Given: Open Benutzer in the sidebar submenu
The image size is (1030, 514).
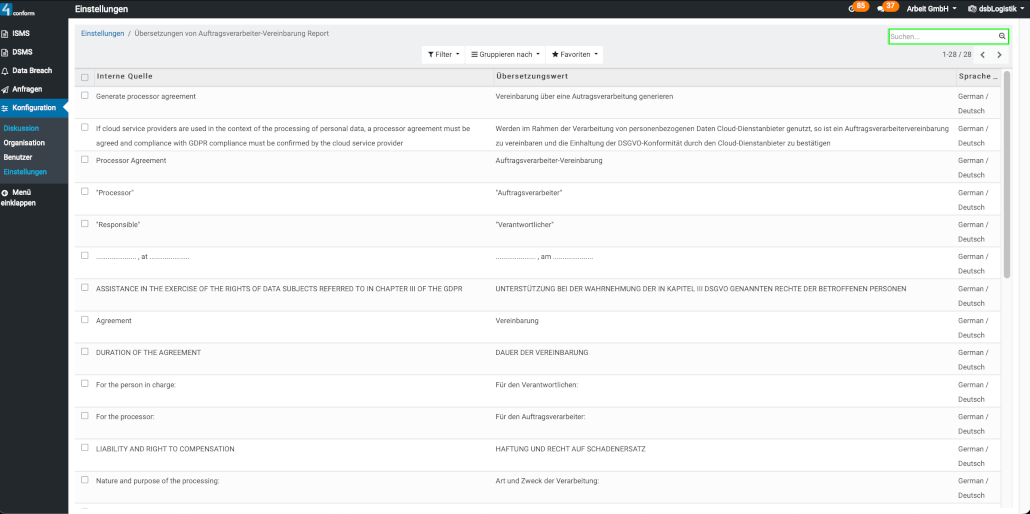Looking at the screenshot, I should click(18, 157).
